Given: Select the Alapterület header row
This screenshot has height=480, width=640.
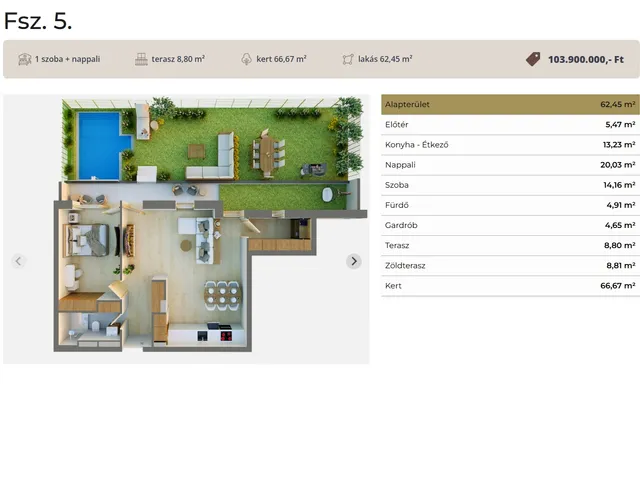Looking at the screenshot, I should (510, 104).
